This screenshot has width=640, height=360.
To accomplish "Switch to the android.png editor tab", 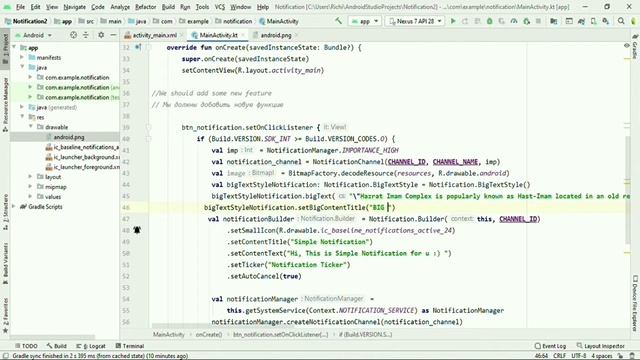I will [276, 35].
